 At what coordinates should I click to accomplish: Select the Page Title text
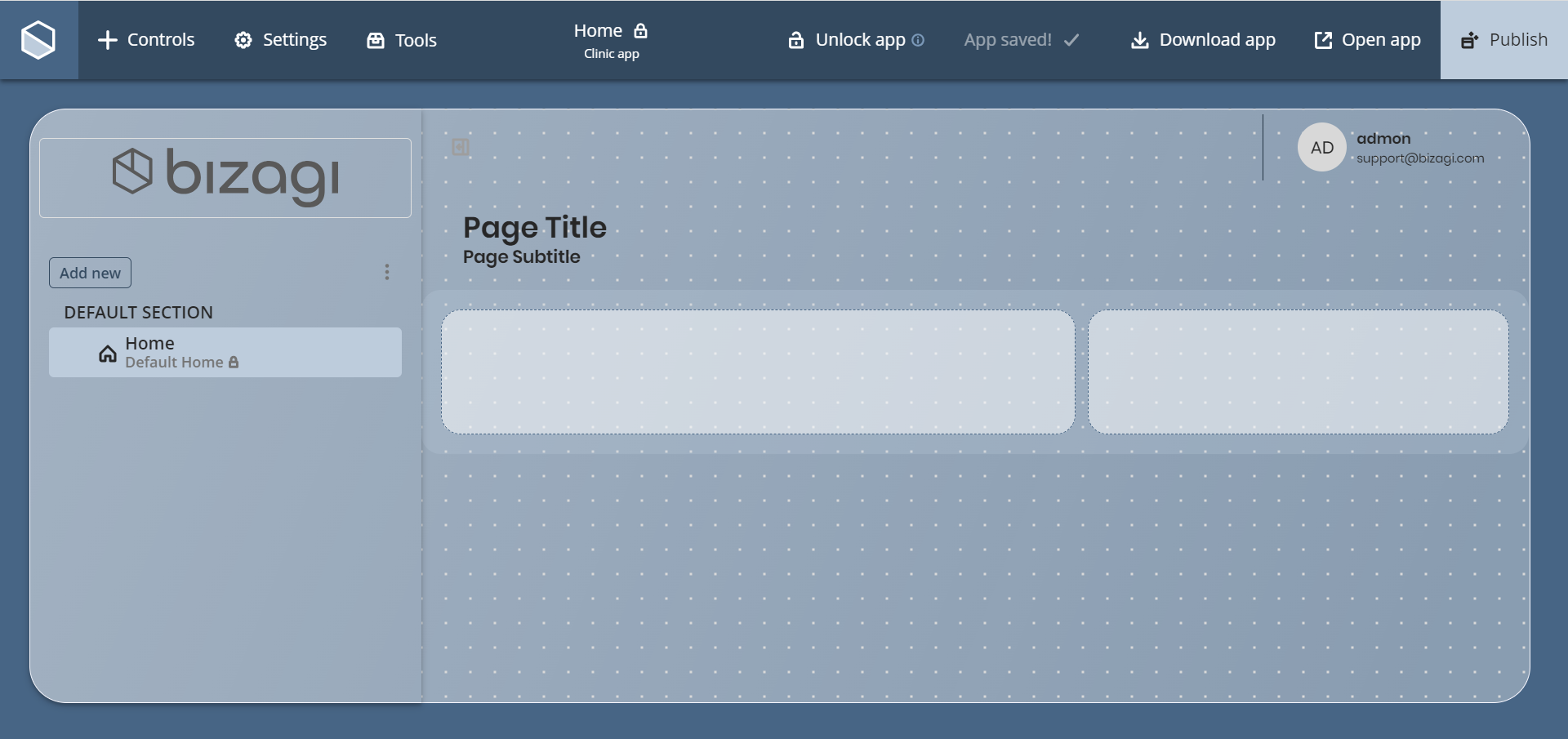pos(535,228)
